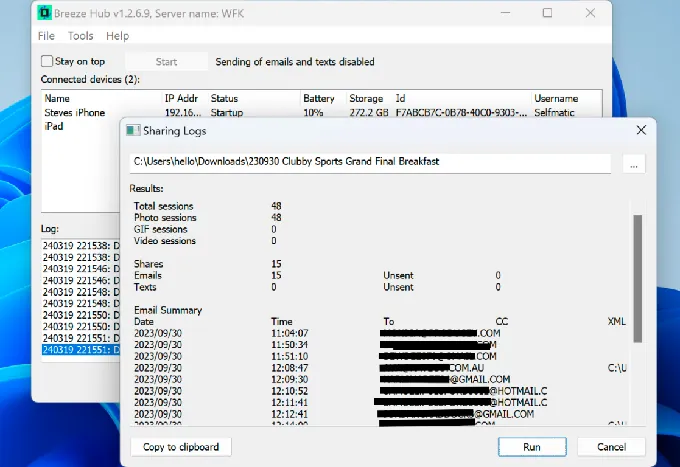Click the Breeze Hub app icon in title bar
This screenshot has height=467, width=680.
click(x=44, y=13)
